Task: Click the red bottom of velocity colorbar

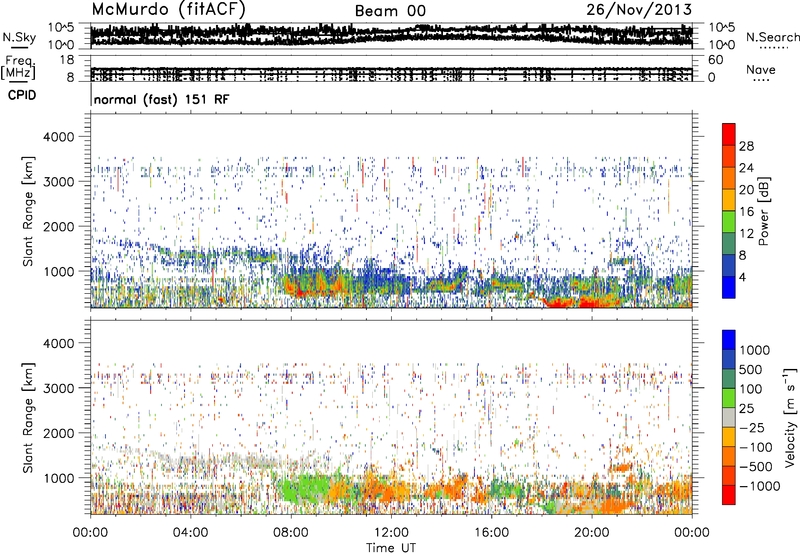Action: click(729, 495)
